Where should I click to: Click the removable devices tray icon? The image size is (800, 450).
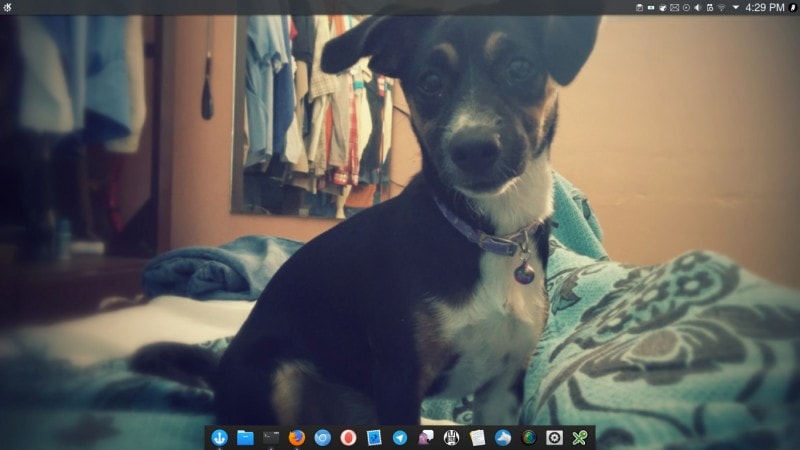coord(710,8)
